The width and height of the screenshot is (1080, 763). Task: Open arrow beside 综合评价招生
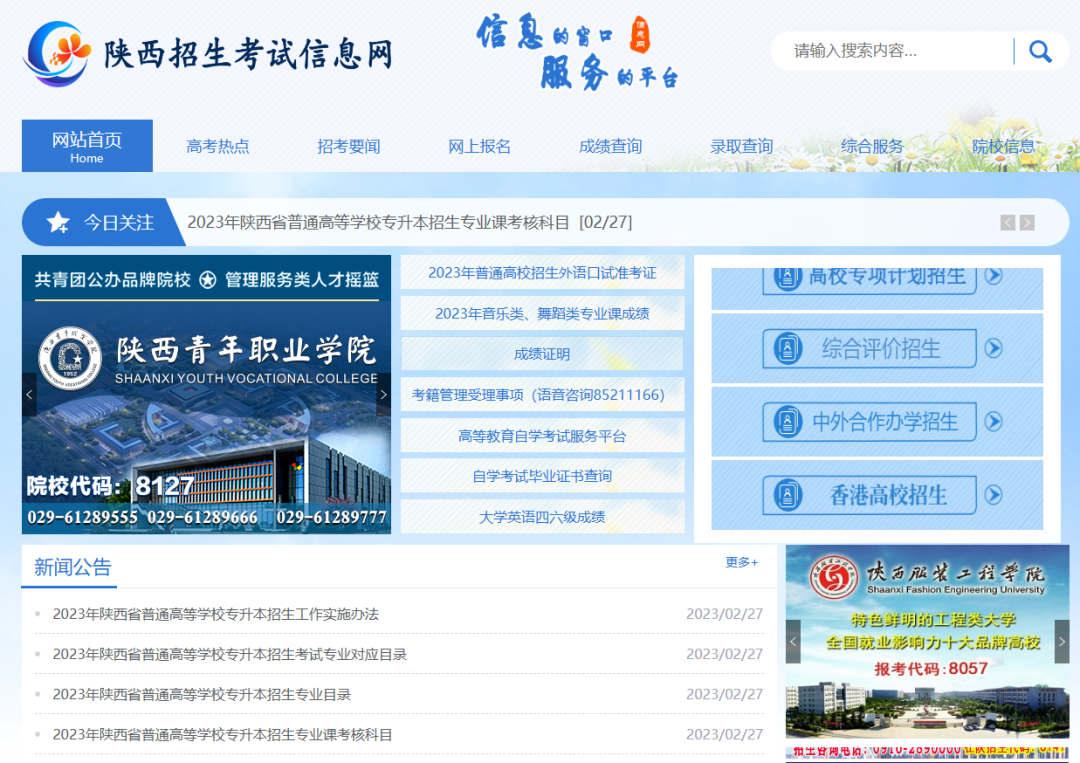(x=993, y=348)
